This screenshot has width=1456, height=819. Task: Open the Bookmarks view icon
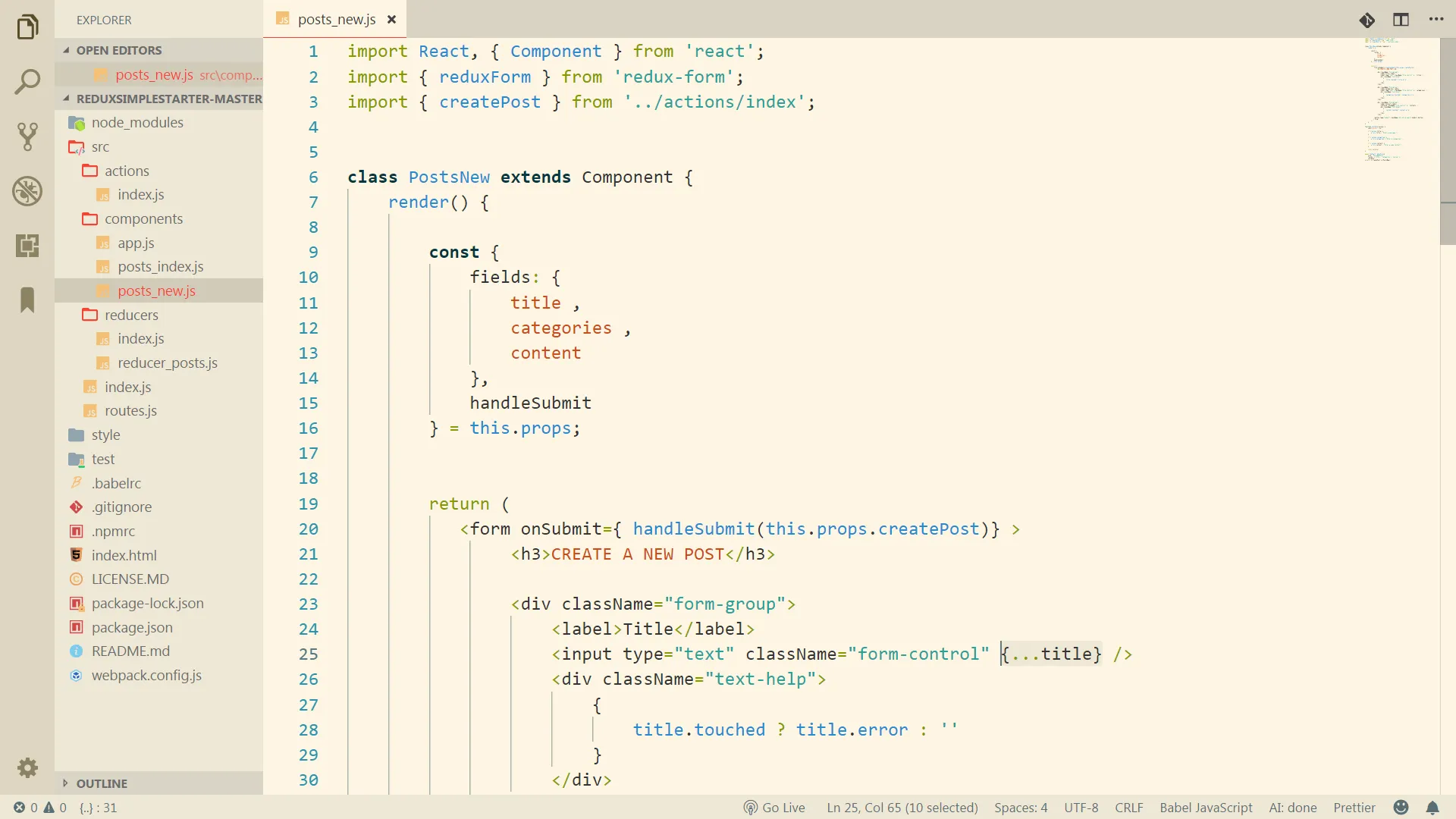[27, 300]
